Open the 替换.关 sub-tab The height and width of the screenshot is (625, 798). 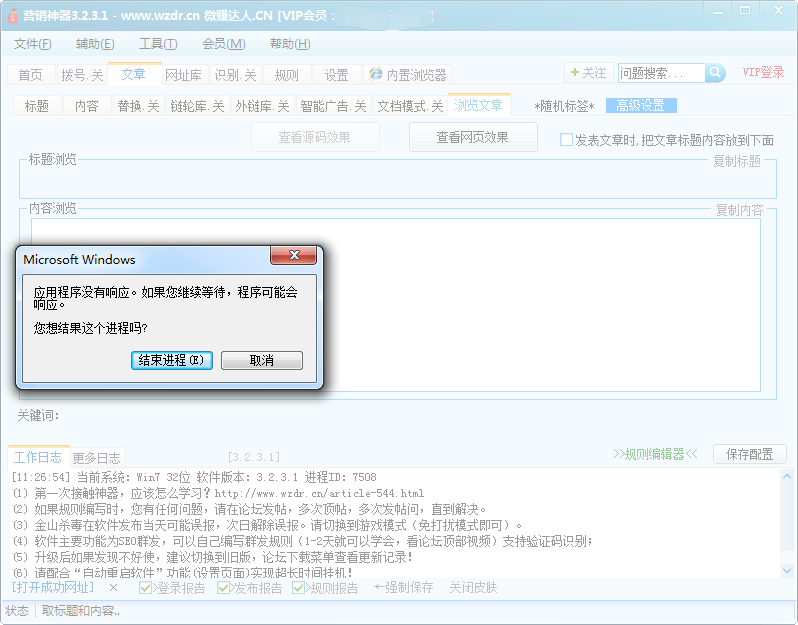coord(138,106)
